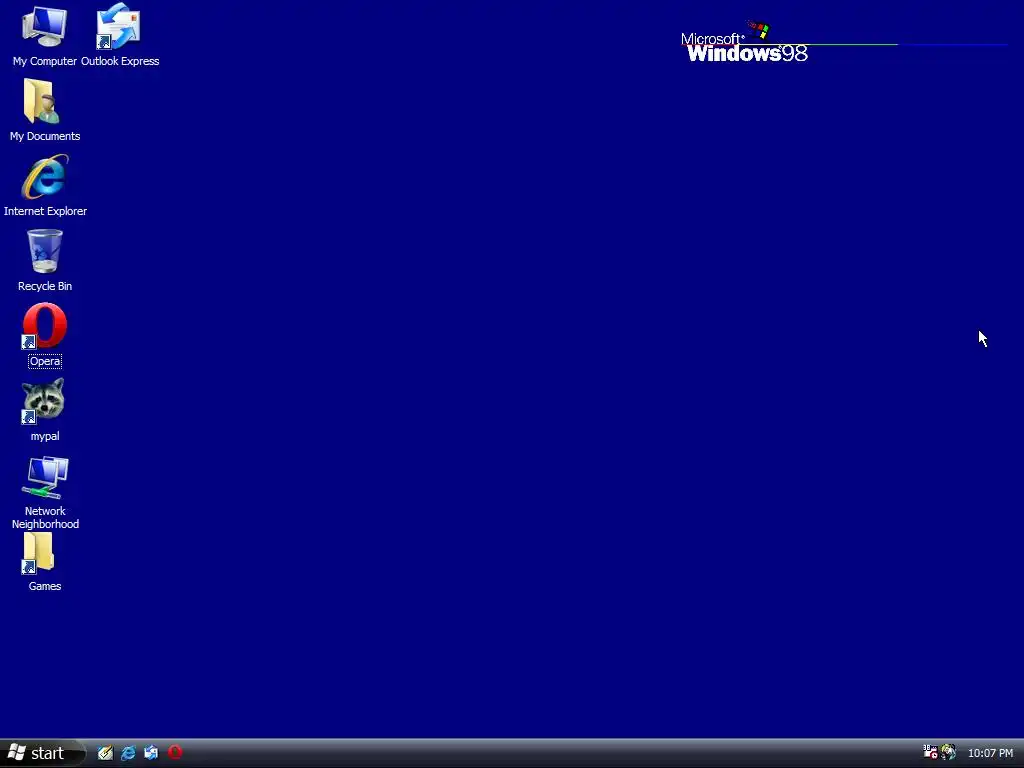Open the start menu button
The height and width of the screenshot is (768, 1024).
point(42,753)
